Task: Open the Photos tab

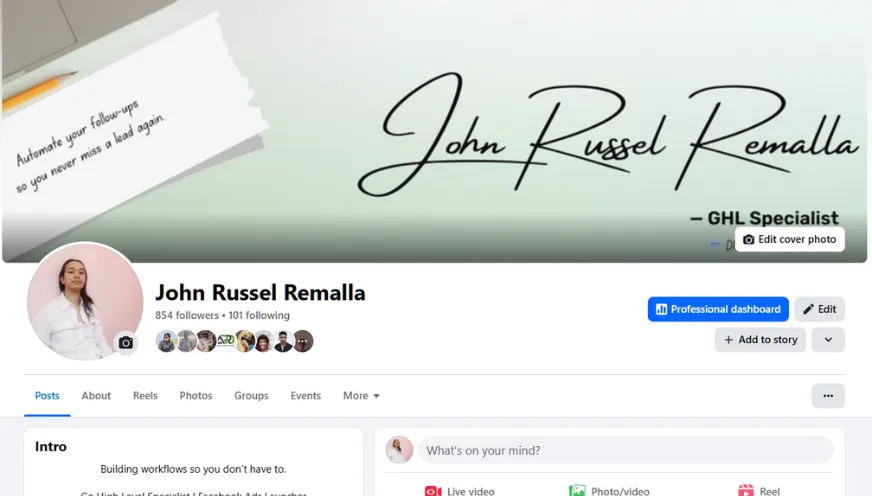Action: pyautogui.click(x=196, y=396)
